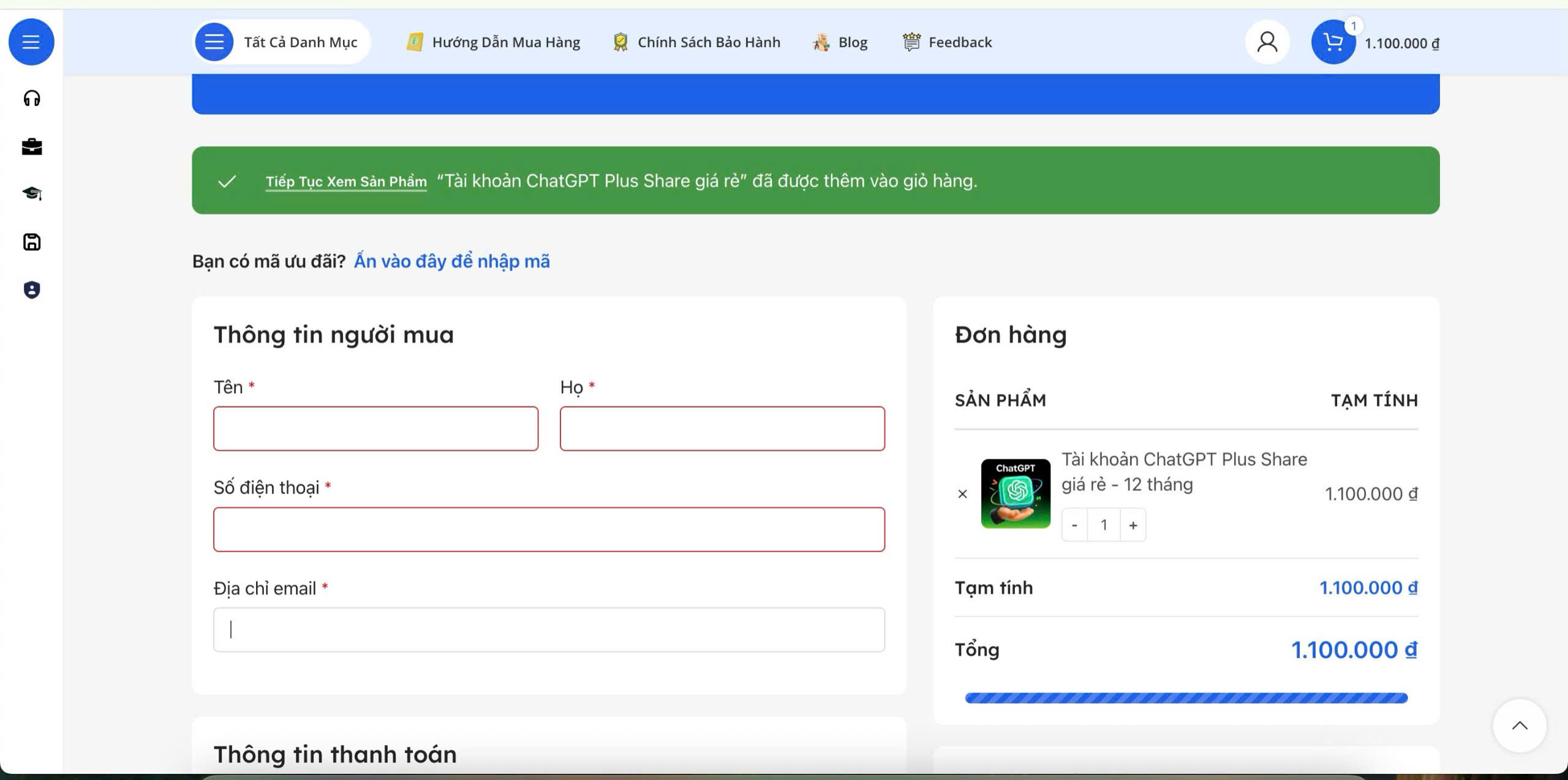Open Hướng Dẫn Mua Hàng guide
This screenshot has height=780, width=1568.
coord(493,42)
